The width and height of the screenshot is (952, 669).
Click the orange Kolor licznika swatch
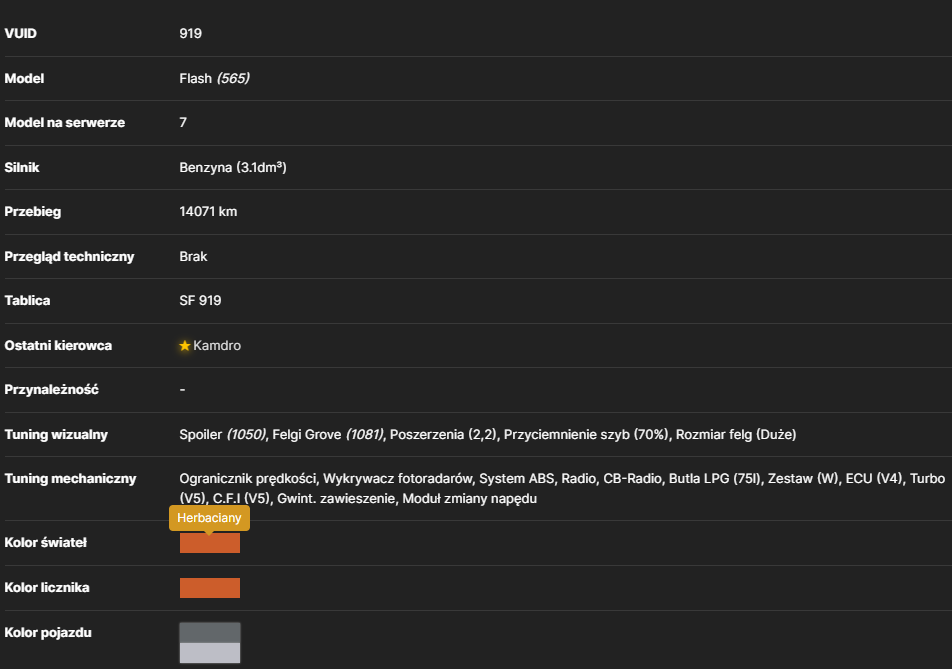click(x=209, y=588)
